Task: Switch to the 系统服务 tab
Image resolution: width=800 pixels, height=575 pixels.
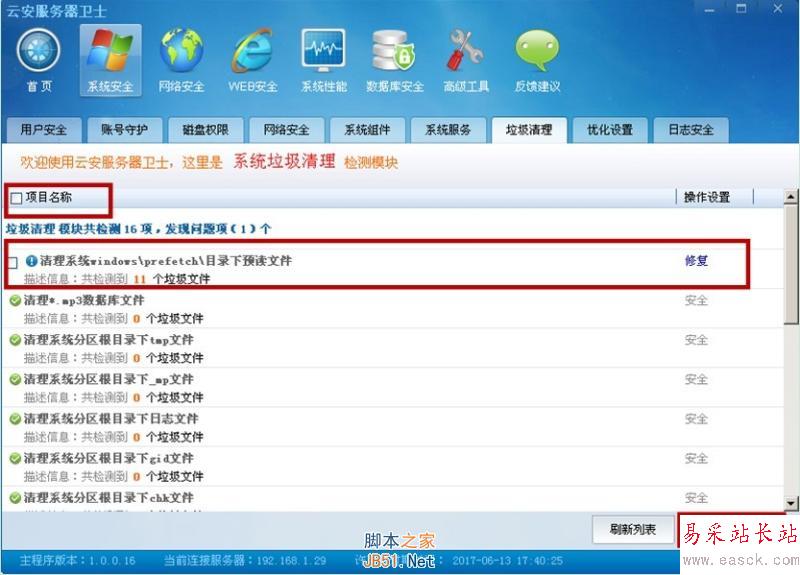Action: click(x=448, y=130)
